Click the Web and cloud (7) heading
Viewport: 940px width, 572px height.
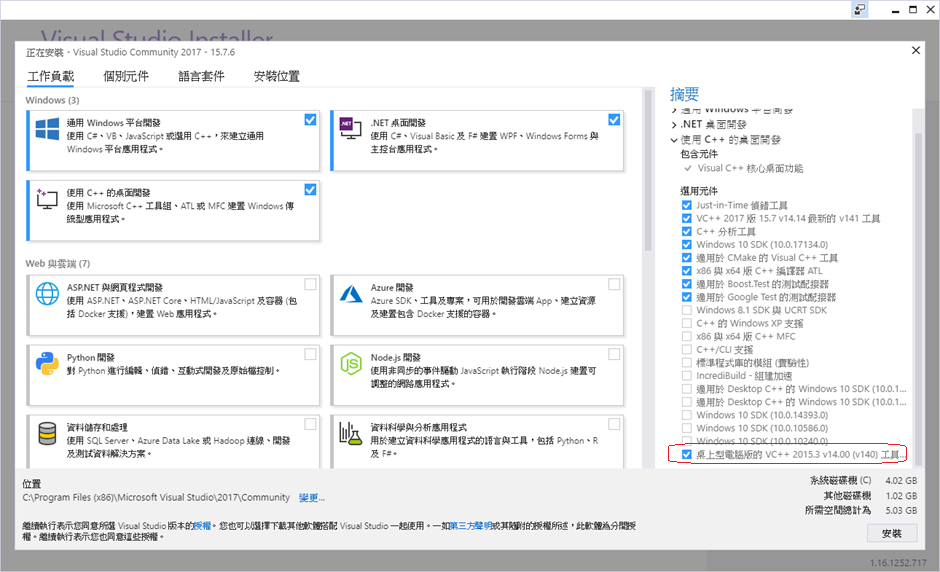coord(58,264)
